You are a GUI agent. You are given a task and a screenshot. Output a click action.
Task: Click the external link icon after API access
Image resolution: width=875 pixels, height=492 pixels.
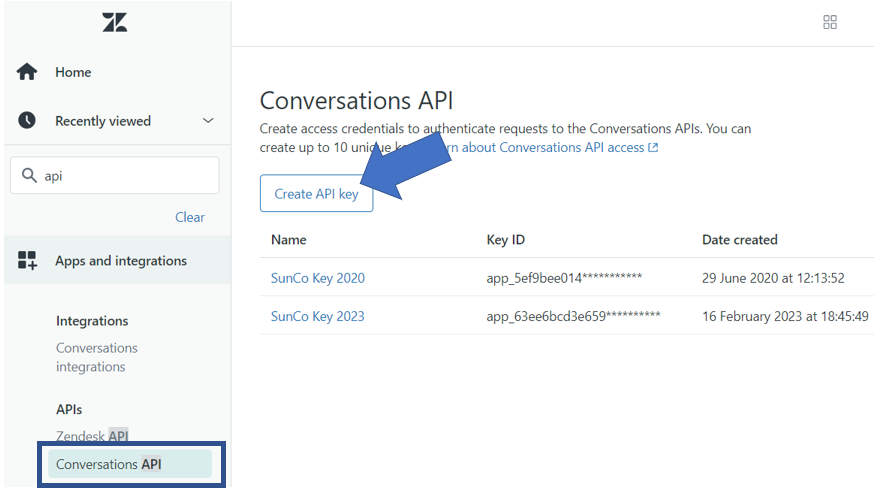pos(653,148)
